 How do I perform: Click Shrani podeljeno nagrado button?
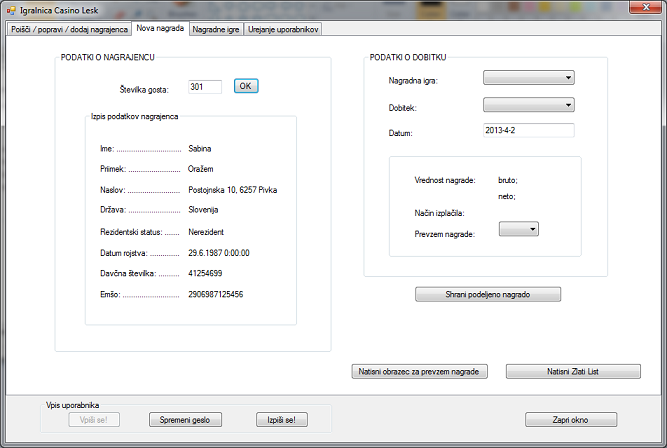(488, 294)
